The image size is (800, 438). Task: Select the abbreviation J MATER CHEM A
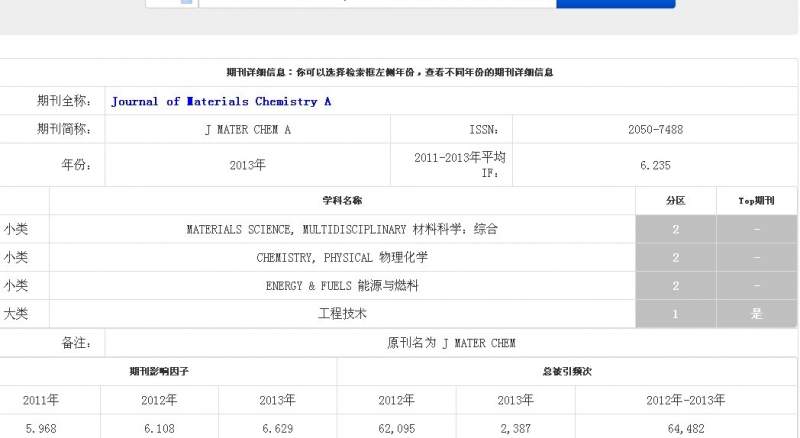pyautogui.click(x=247, y=130)
